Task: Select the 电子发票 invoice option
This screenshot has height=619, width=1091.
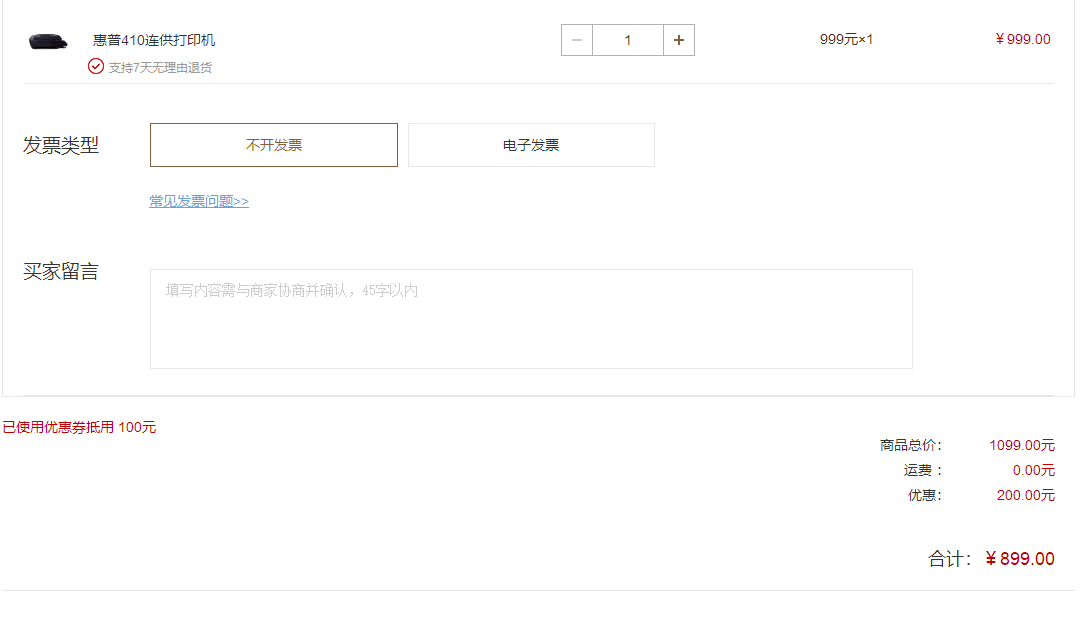Action: [x=531, y=145]
